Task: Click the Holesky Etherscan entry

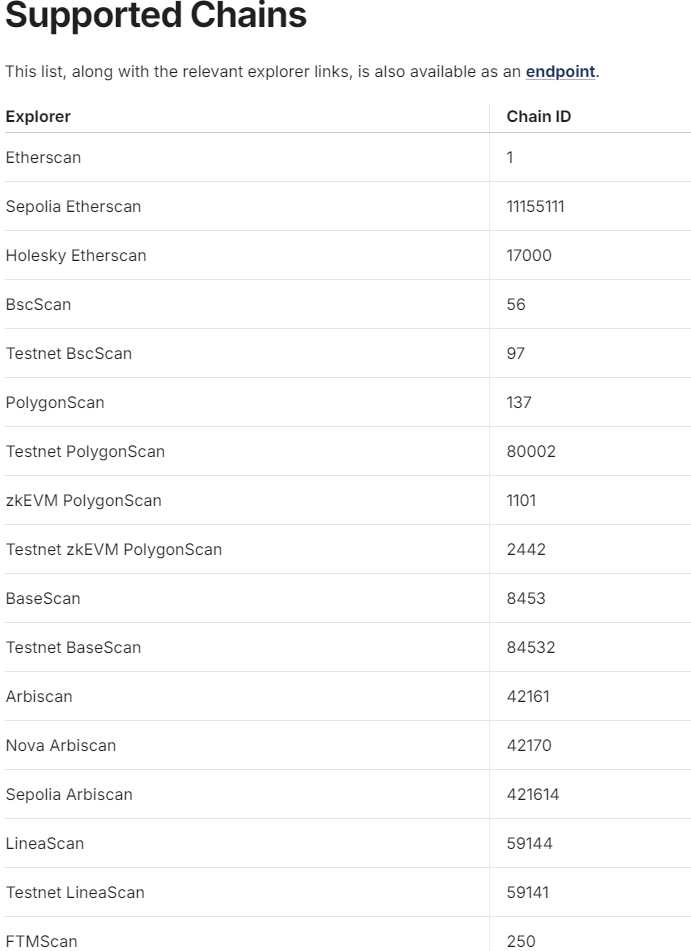Action: (76, 256)
